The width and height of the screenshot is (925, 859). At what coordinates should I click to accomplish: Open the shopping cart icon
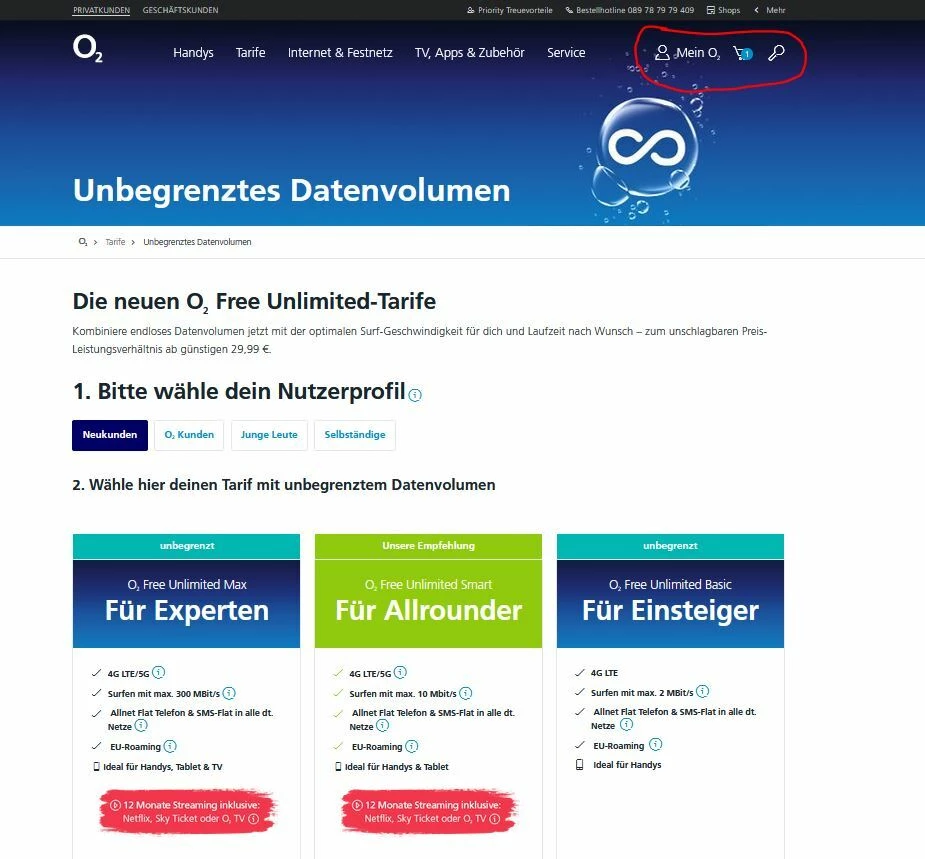coord(743,53)
